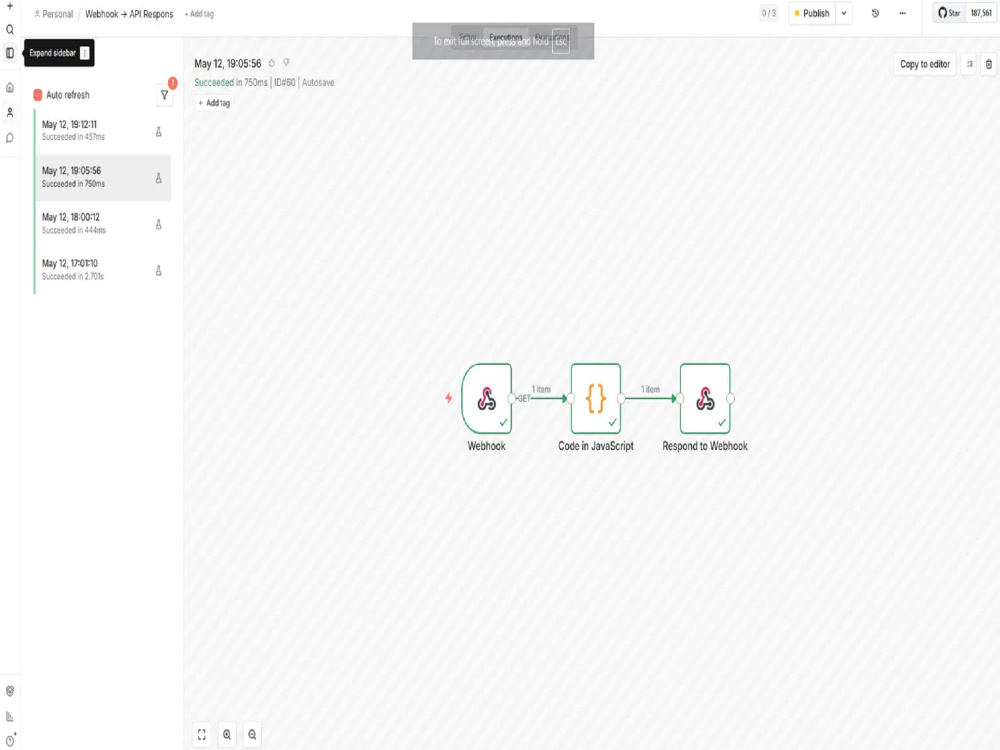
Task: Click the ID#60 execution label
Action: pos(284,82)
